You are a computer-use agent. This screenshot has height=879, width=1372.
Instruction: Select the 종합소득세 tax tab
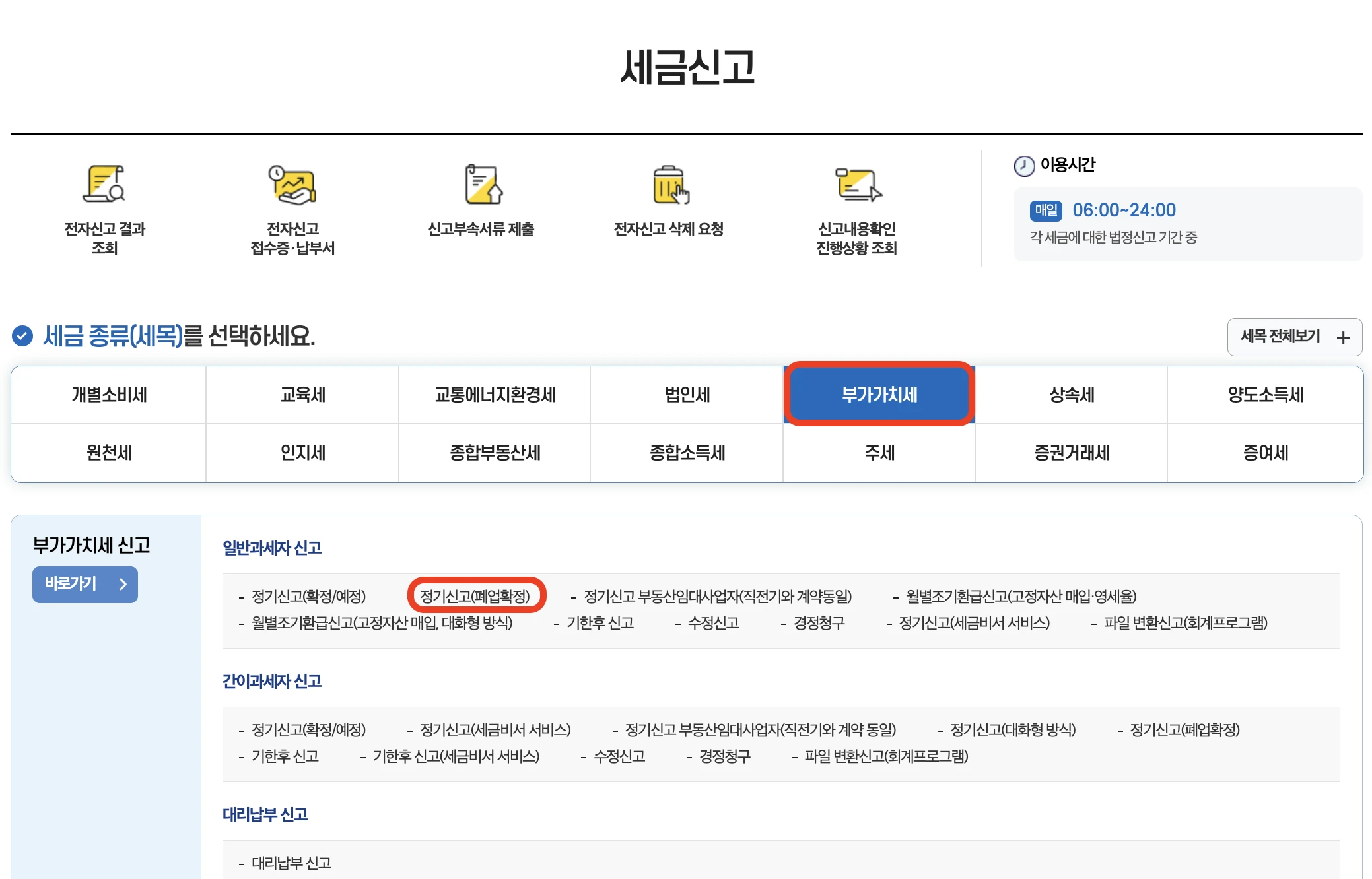point(687,453)
